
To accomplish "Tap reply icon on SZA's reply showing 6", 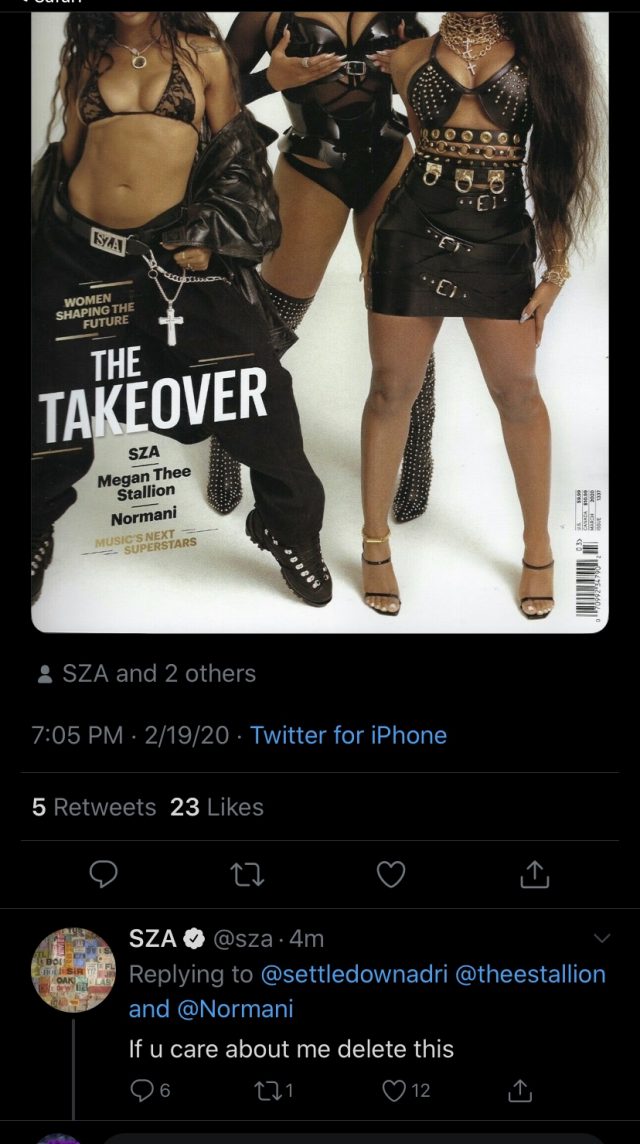I will click(150, 1091).
